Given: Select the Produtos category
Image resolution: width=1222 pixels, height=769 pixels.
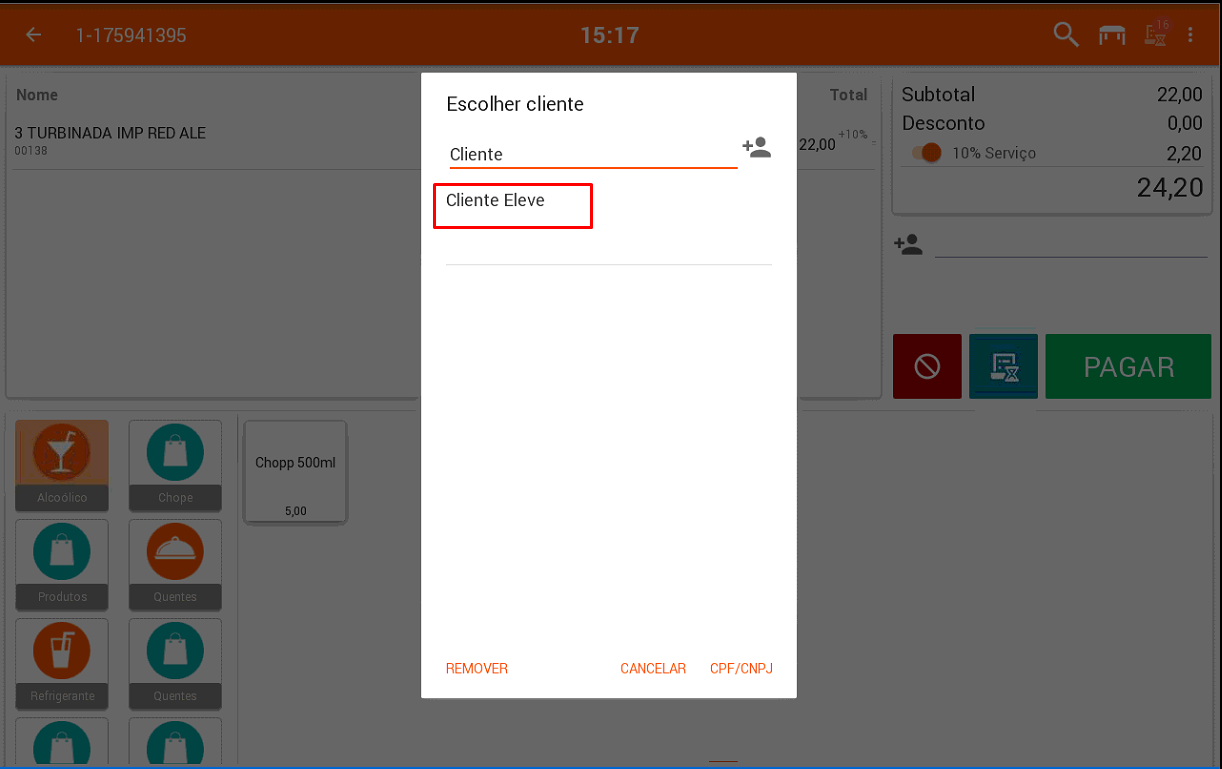Looking at the screenshot, I should [x=62, y=563].
